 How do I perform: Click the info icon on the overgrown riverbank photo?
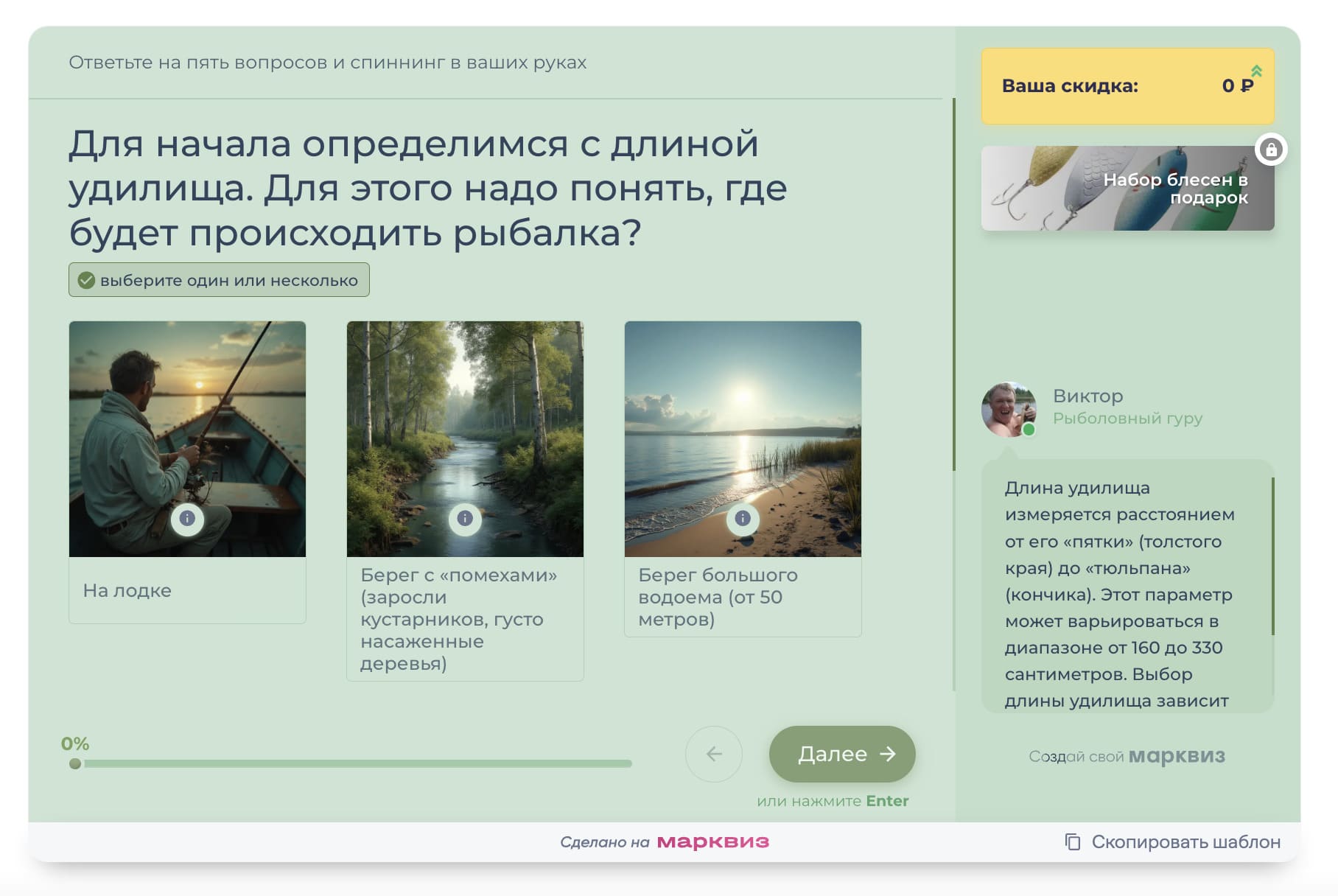click(x=465, y=519)
